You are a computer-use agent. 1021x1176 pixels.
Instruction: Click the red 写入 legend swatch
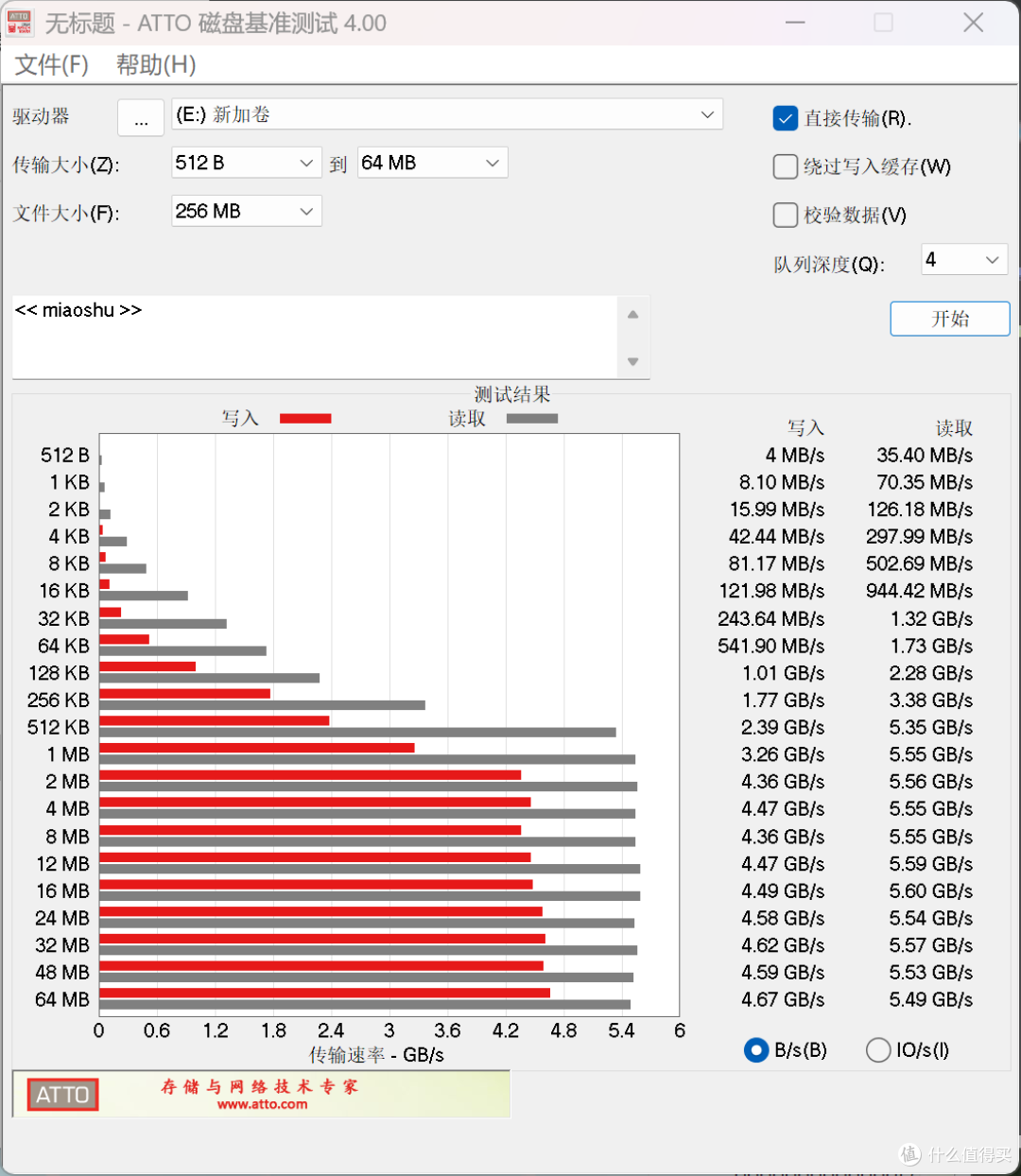[x=305, y=418]
